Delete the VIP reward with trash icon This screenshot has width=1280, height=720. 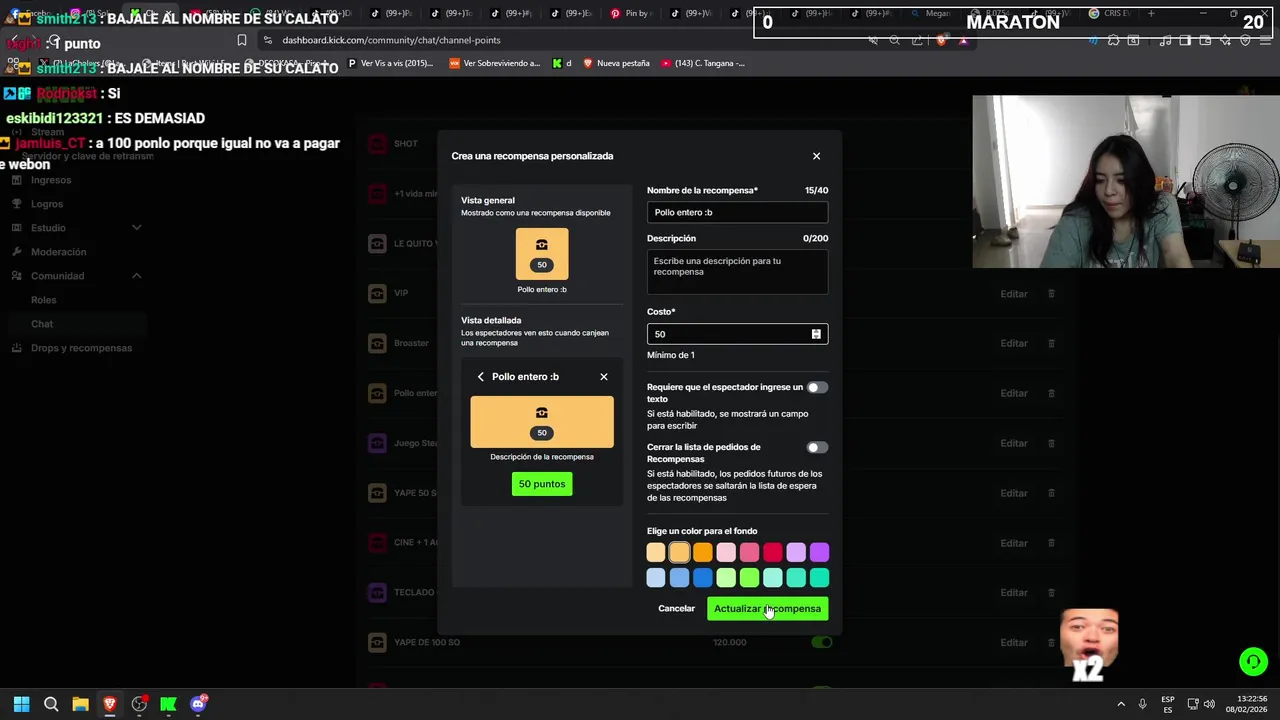[1051, 293]
